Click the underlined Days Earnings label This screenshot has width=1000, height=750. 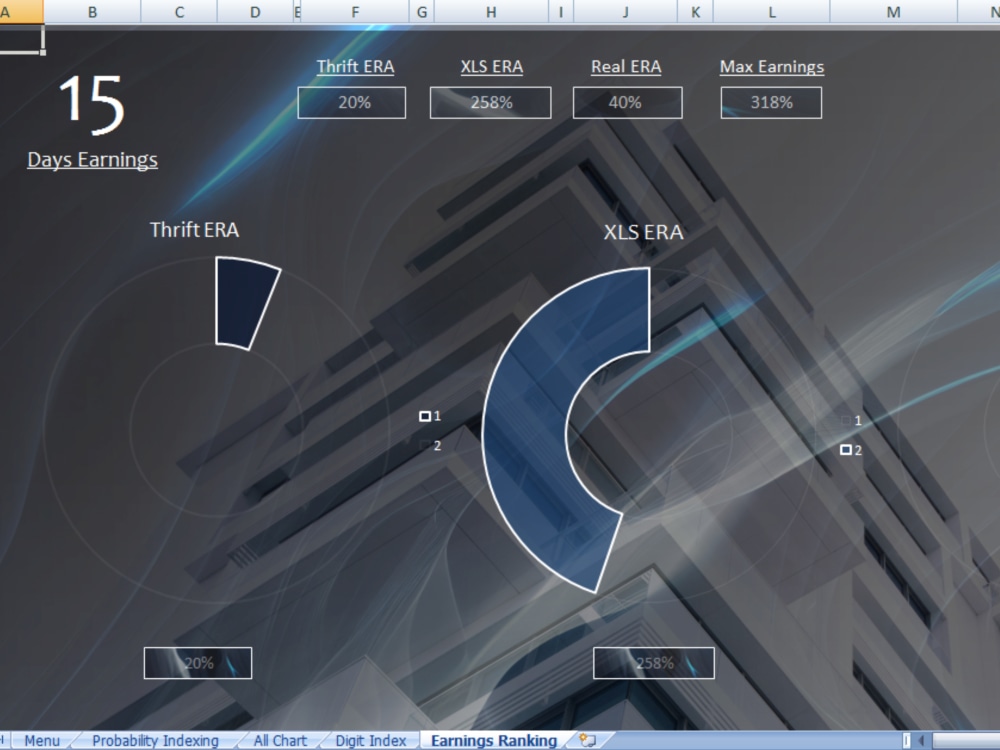[x=92, y=159]
